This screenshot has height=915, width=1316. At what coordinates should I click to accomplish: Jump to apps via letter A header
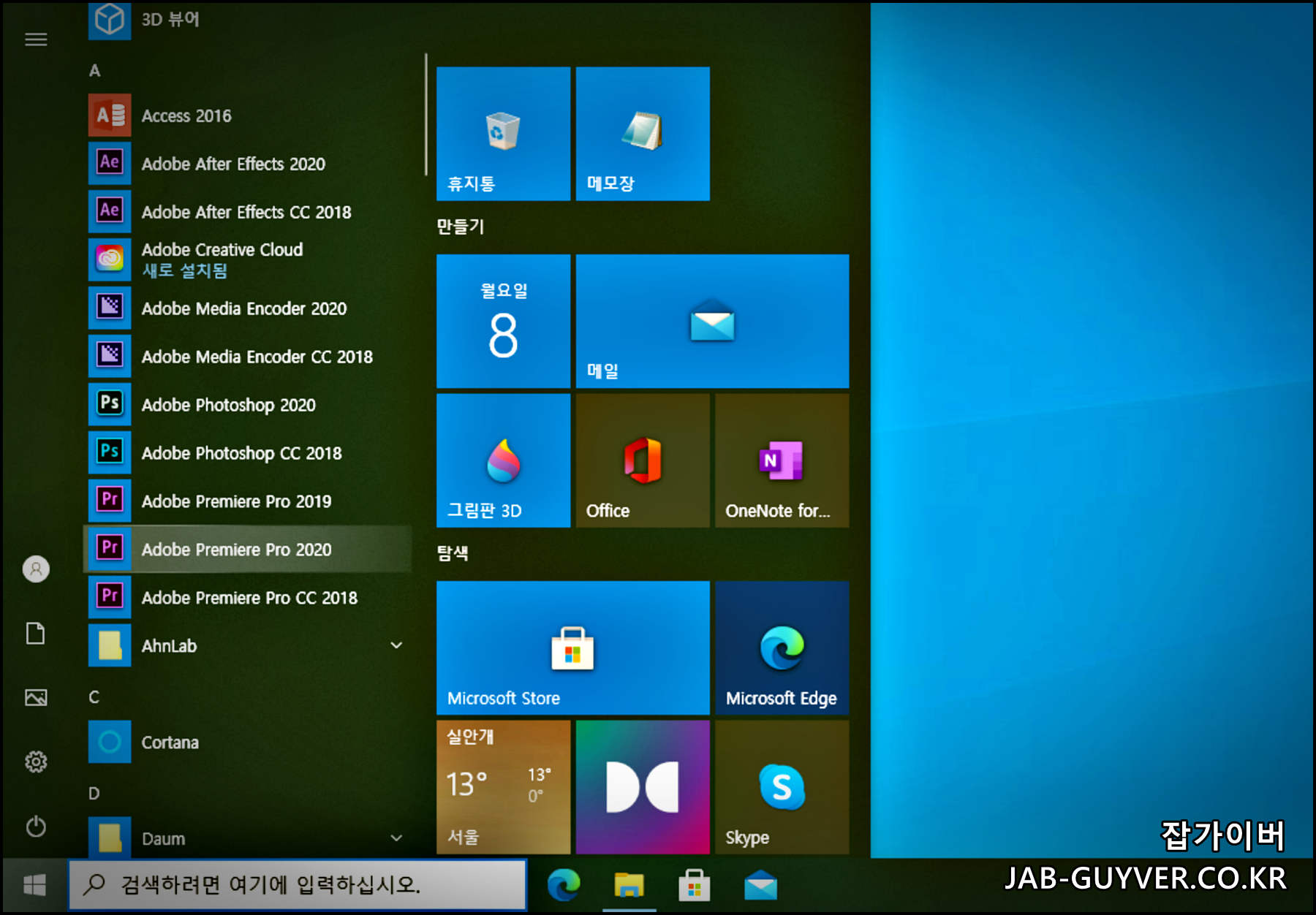[94, 71]
